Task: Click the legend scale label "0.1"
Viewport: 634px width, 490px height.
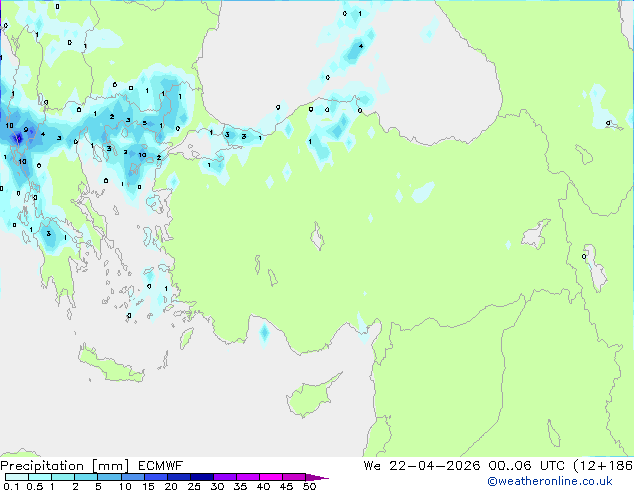Action: [x=11, y=486]
